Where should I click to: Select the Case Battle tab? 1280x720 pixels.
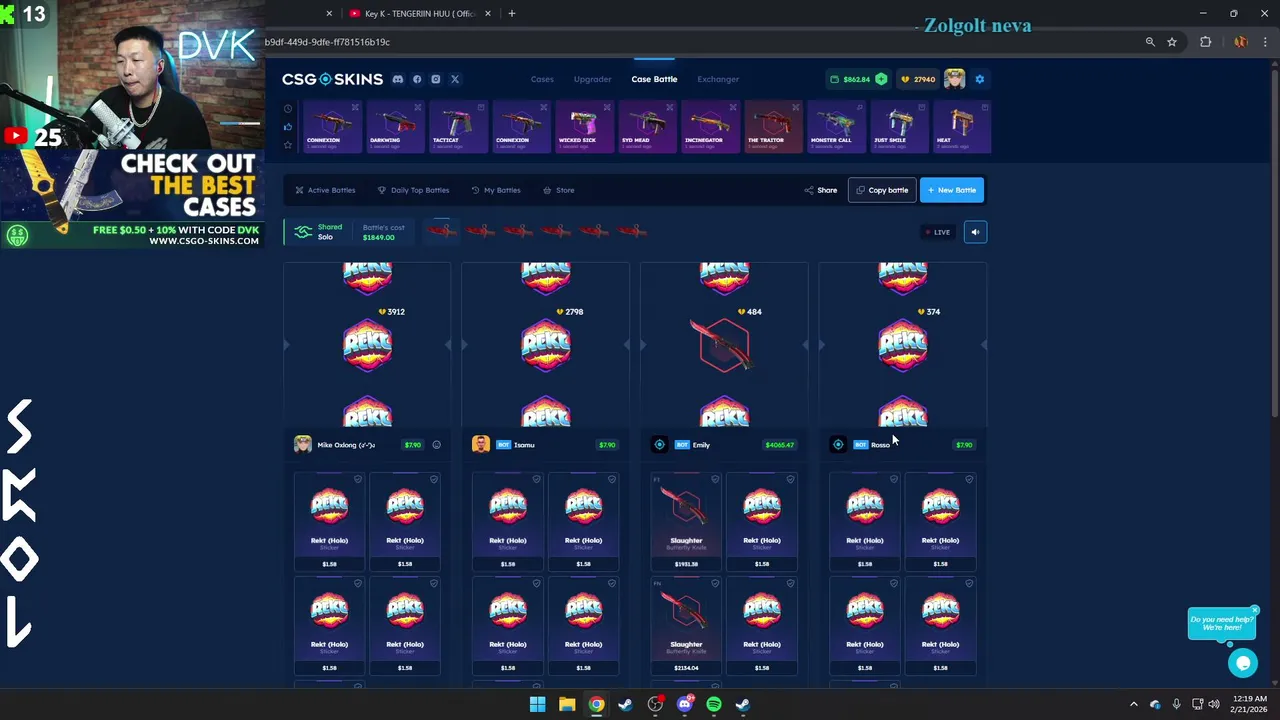coord(654,79)
